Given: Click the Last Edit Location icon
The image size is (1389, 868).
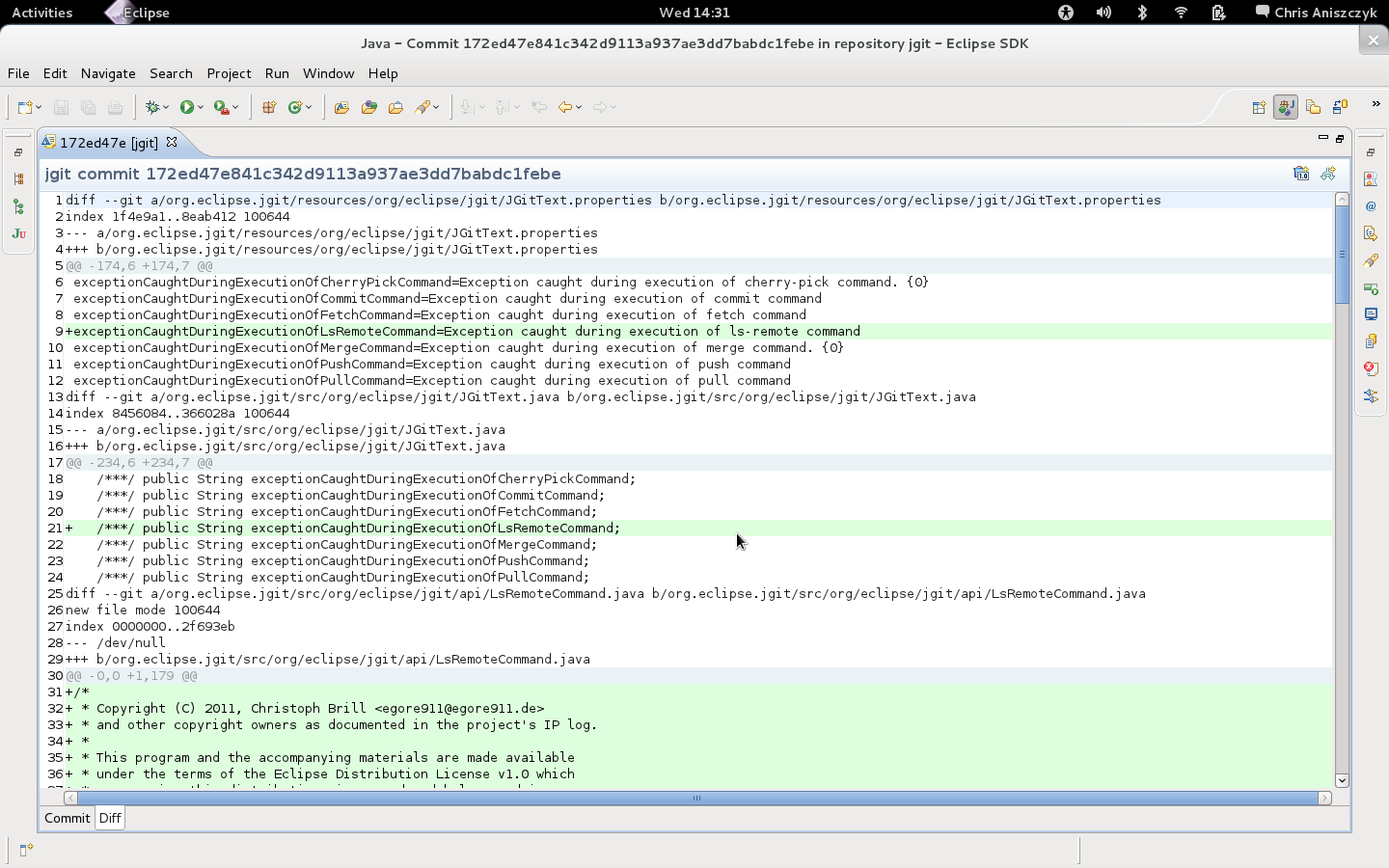Looking at the screenshot, I should pos(539,107).
